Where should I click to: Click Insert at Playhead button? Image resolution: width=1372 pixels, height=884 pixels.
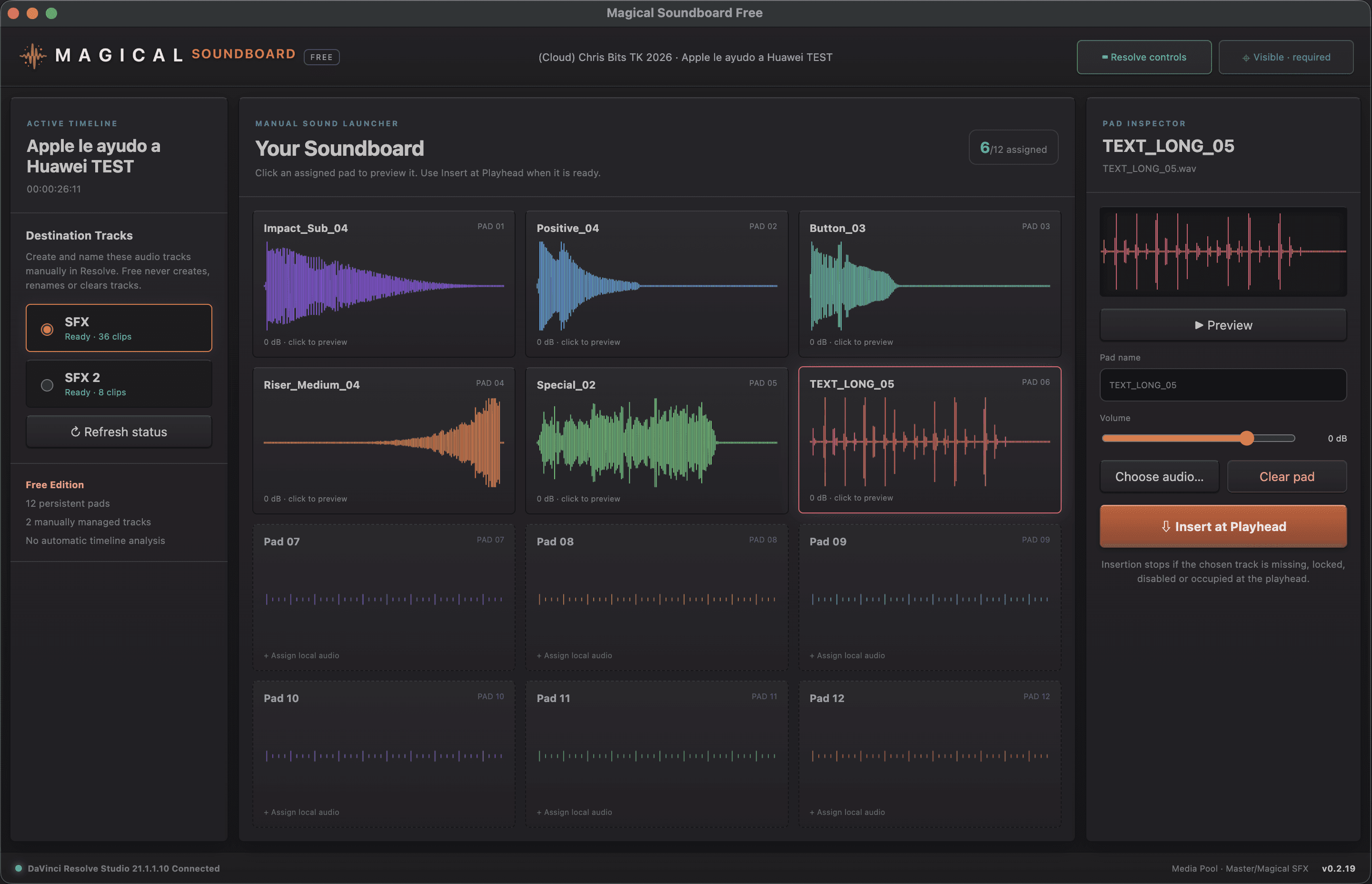[1223, 526]
